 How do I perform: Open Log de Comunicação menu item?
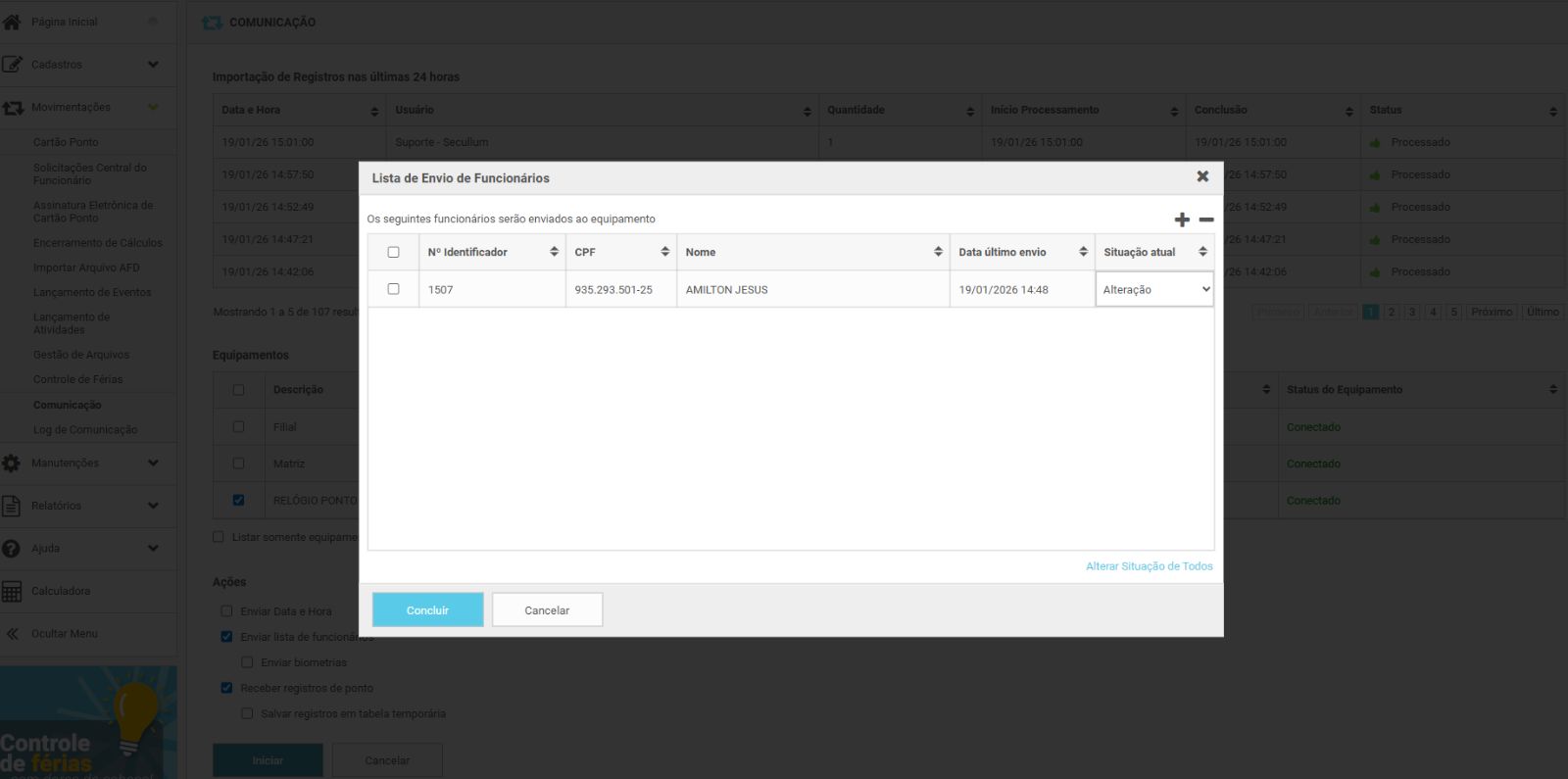[85, 429]
